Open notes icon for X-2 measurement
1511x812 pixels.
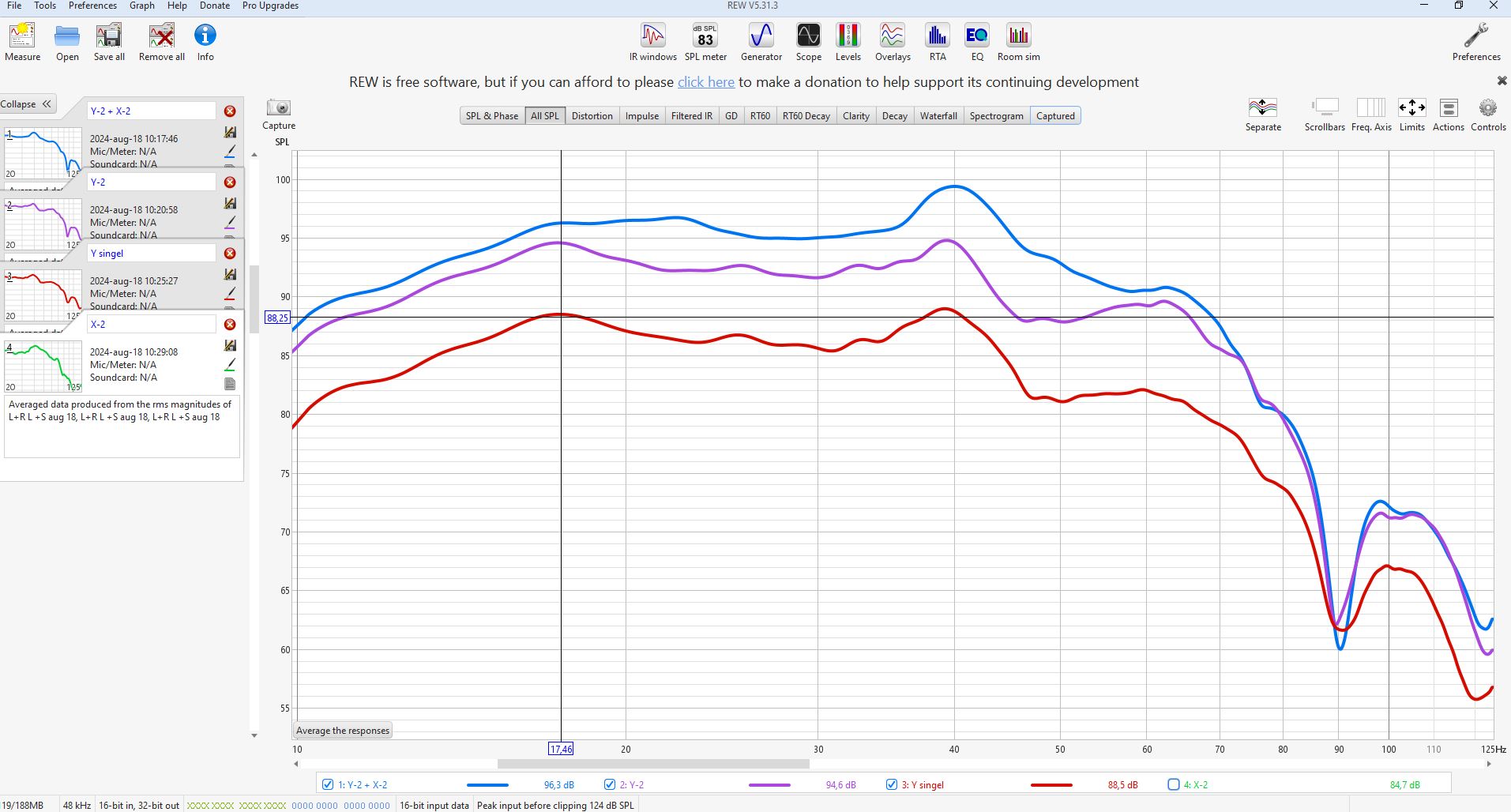pos(230,384)
